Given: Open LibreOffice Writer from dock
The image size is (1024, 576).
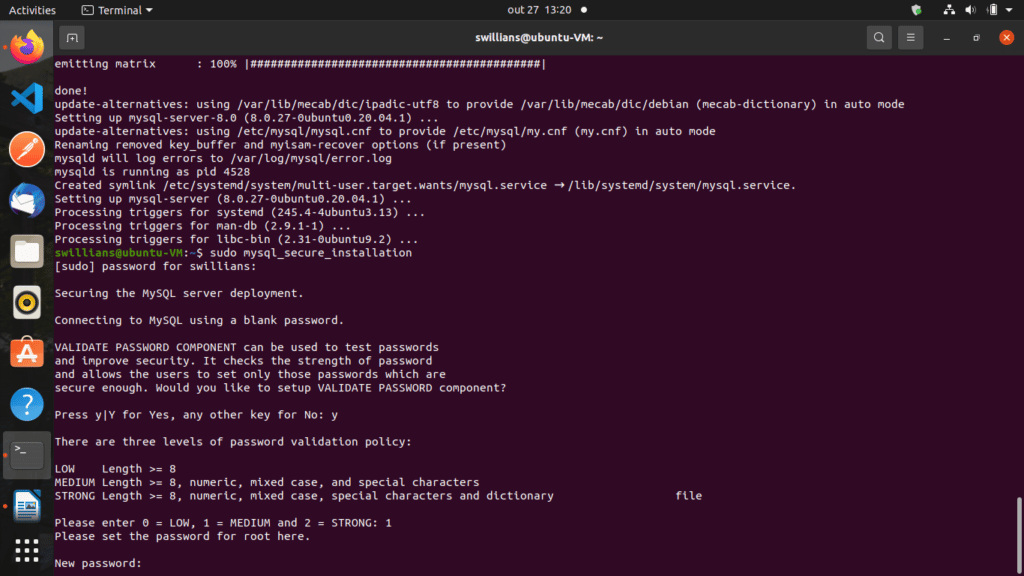Looking at the screenshot, I should 27,507.
